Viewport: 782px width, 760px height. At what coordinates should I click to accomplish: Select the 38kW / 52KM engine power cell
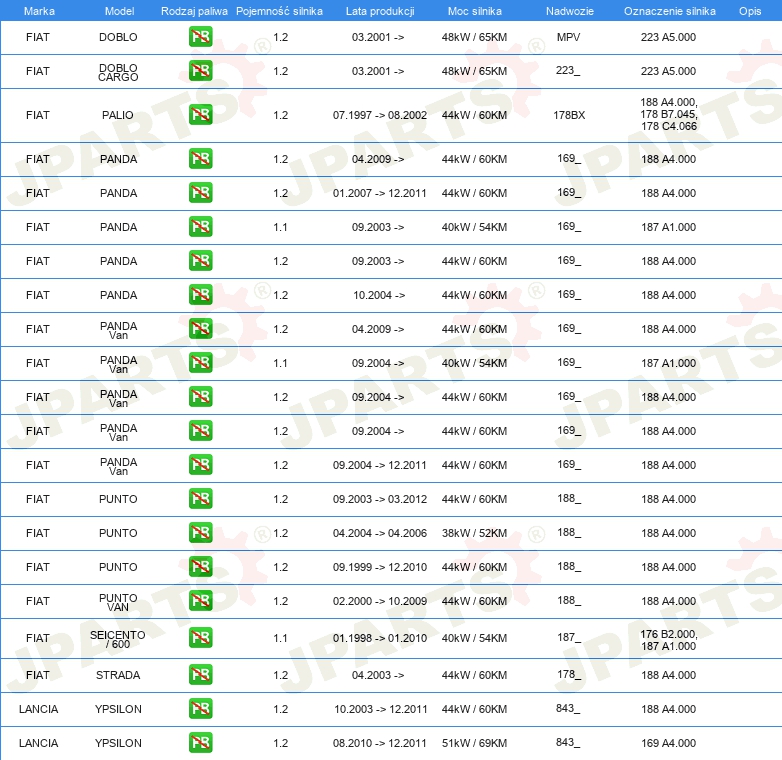click(474, 533)
